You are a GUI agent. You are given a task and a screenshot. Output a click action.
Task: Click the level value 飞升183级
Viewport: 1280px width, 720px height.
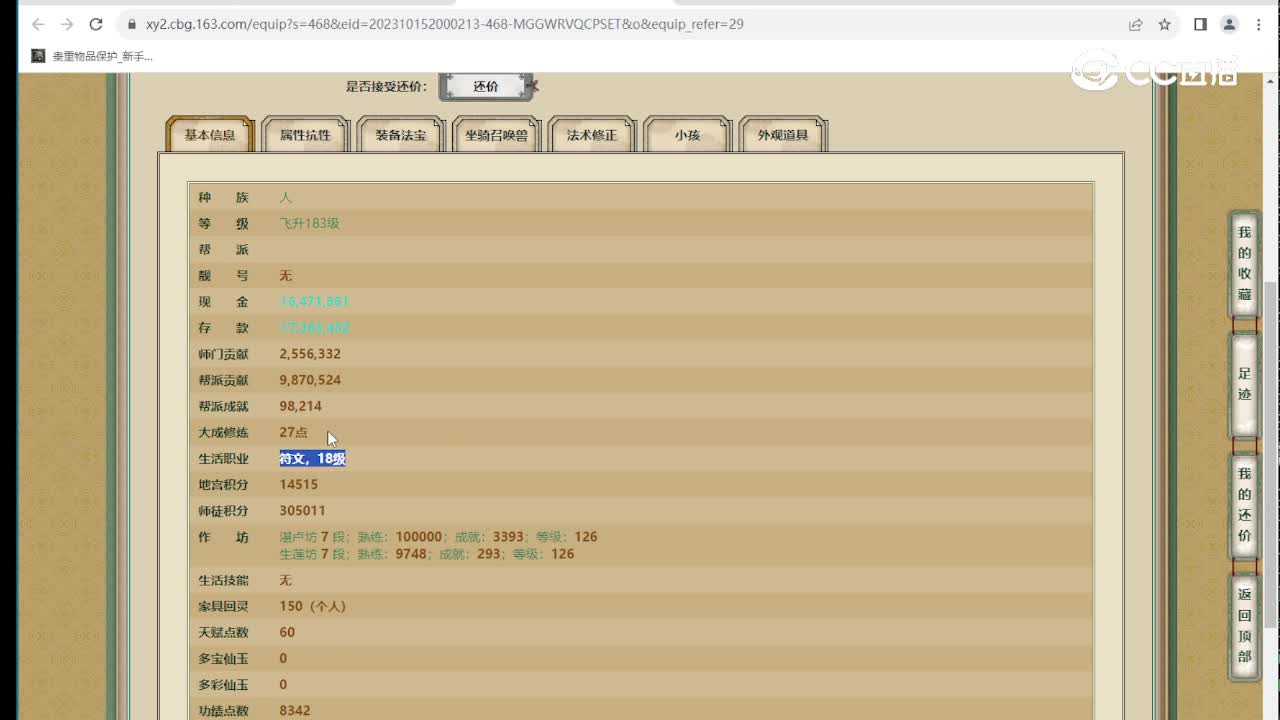click(310, 223)
